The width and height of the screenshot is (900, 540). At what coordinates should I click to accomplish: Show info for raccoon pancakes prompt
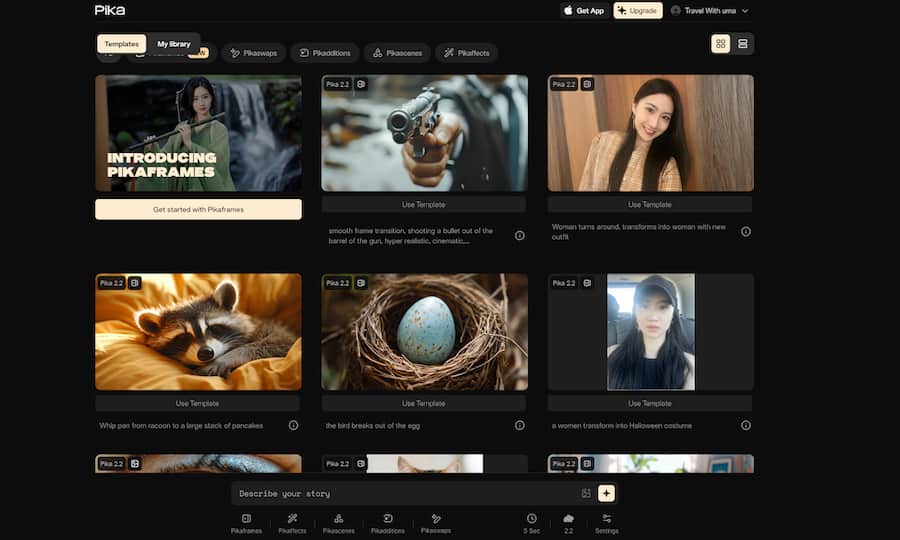point(293,425)
